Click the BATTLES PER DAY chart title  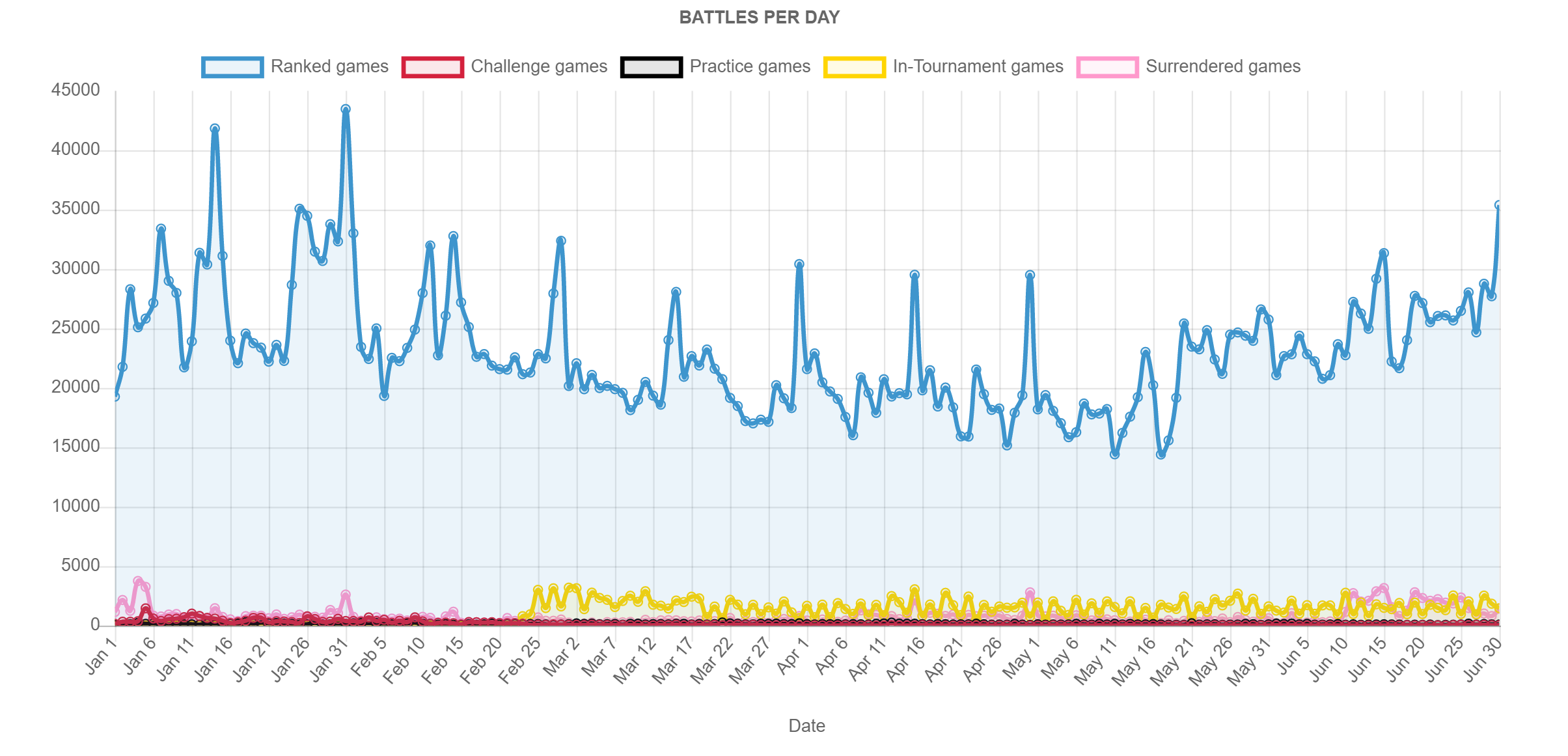point(760,18)
